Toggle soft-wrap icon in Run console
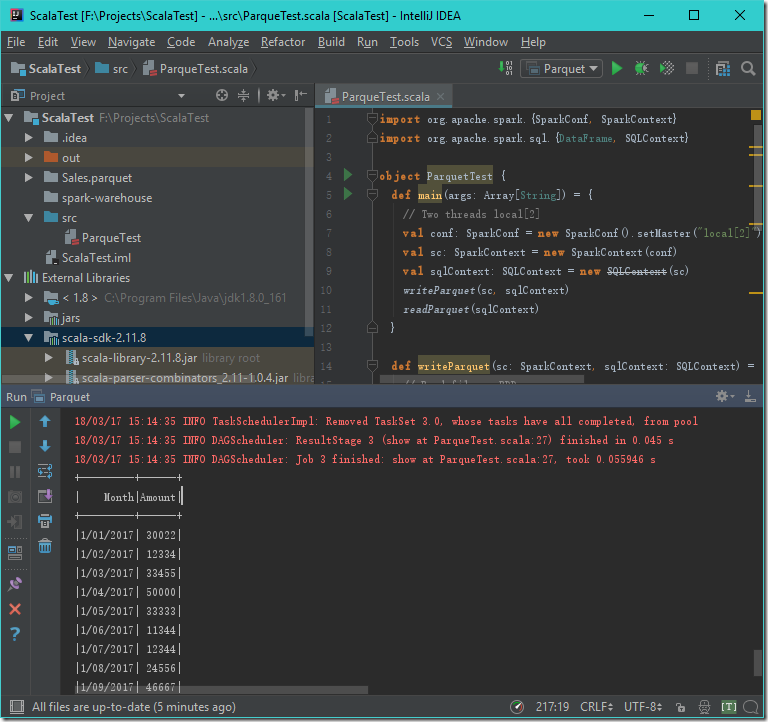The image size is (768, 722). [x=45, y=471]
